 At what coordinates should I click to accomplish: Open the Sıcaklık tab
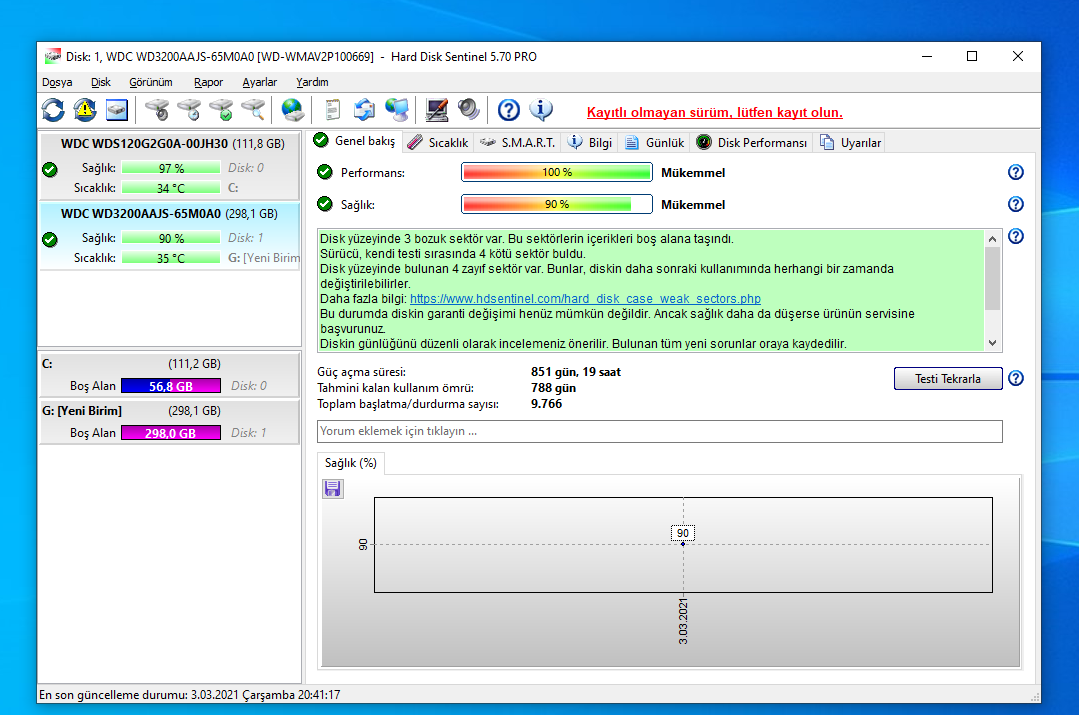(x=438, y=142)
